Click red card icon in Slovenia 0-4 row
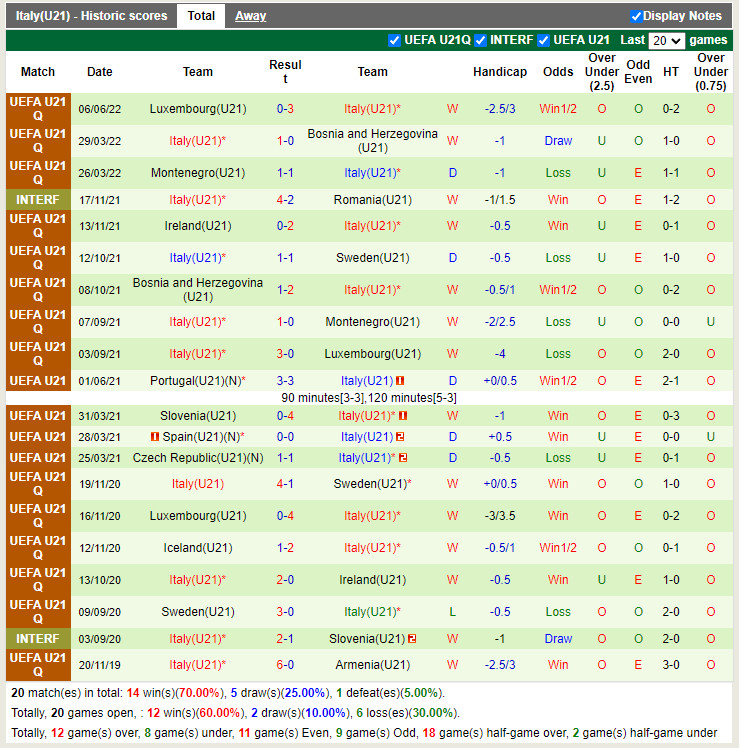Image resolution: width=739 pixels, height=748 pixels. tap(403, 416)
